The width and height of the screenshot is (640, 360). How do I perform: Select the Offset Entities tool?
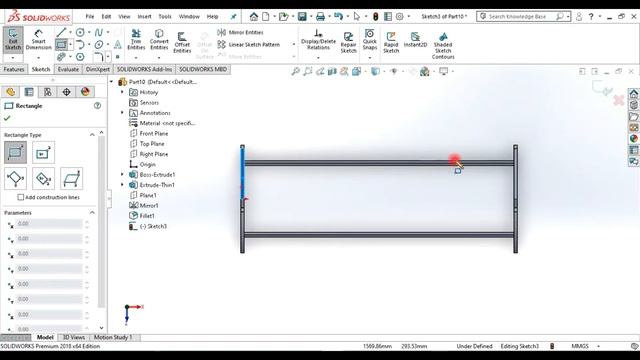(x=182, y=43)
